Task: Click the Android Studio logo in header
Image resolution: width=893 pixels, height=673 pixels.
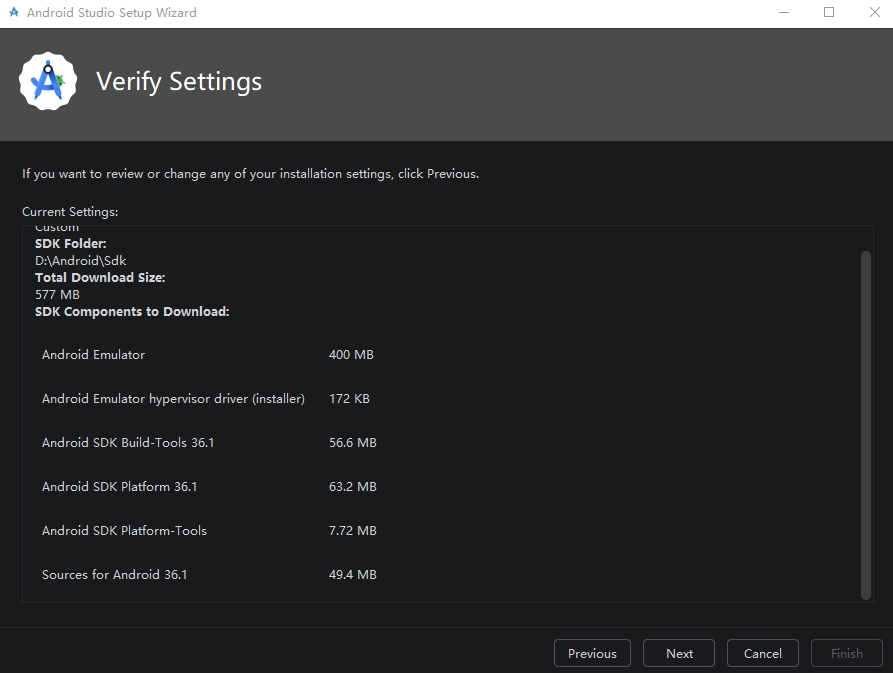Action: tap(48, 81)
